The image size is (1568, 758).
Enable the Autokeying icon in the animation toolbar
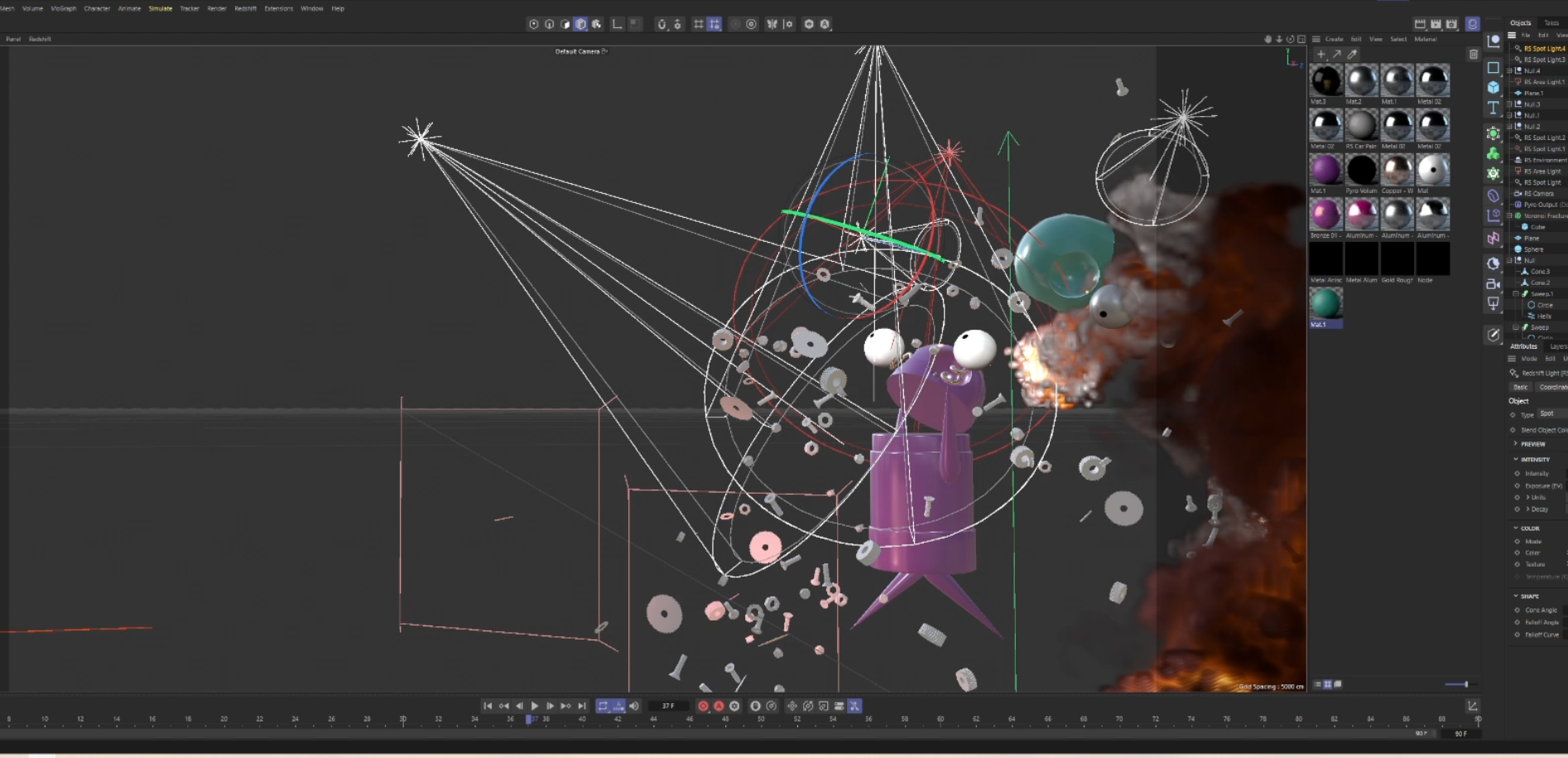(x=719, y=706)
